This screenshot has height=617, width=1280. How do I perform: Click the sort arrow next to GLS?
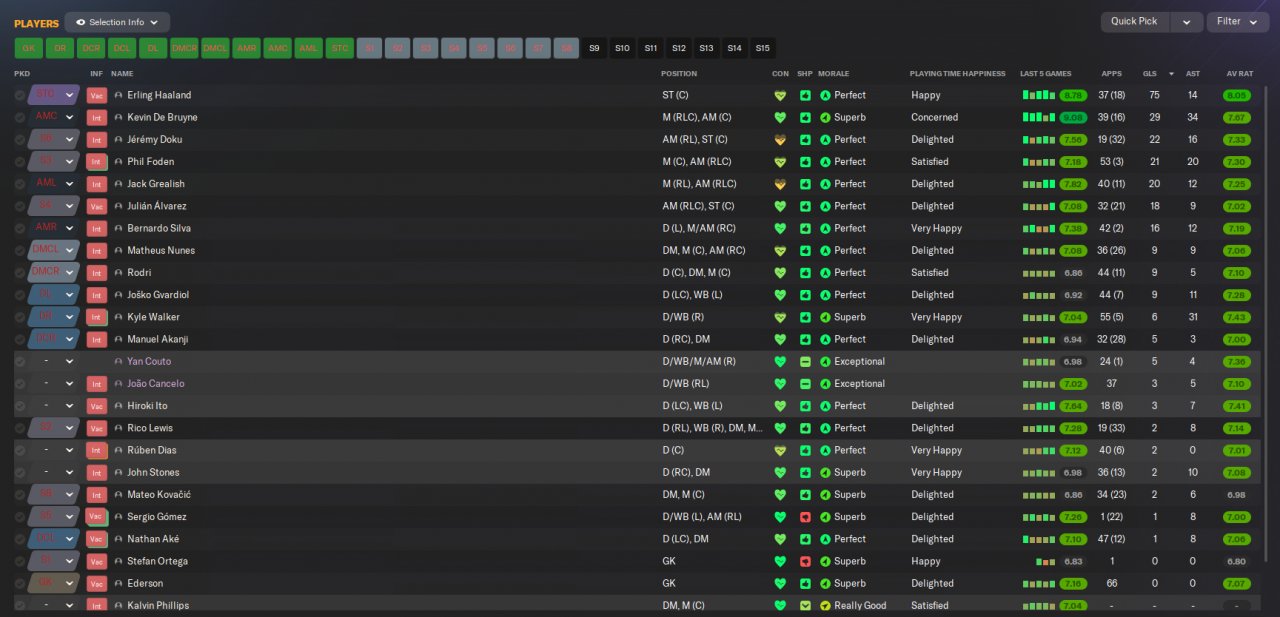(x=1171, y=74)
